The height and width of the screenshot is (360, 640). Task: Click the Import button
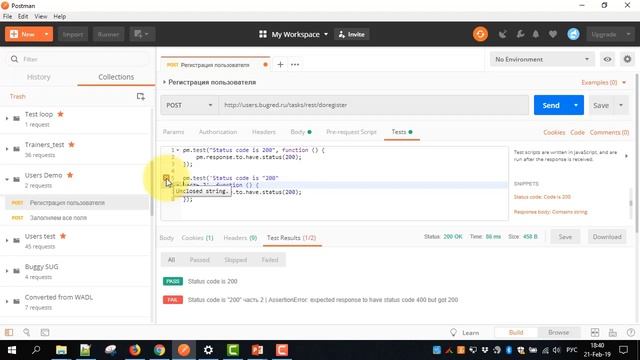click(x=73, y=34)
